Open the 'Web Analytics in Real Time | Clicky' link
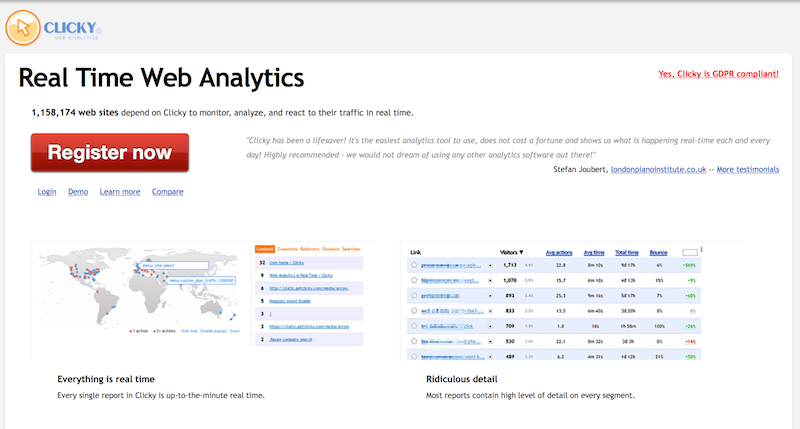 tap(301, 275)
